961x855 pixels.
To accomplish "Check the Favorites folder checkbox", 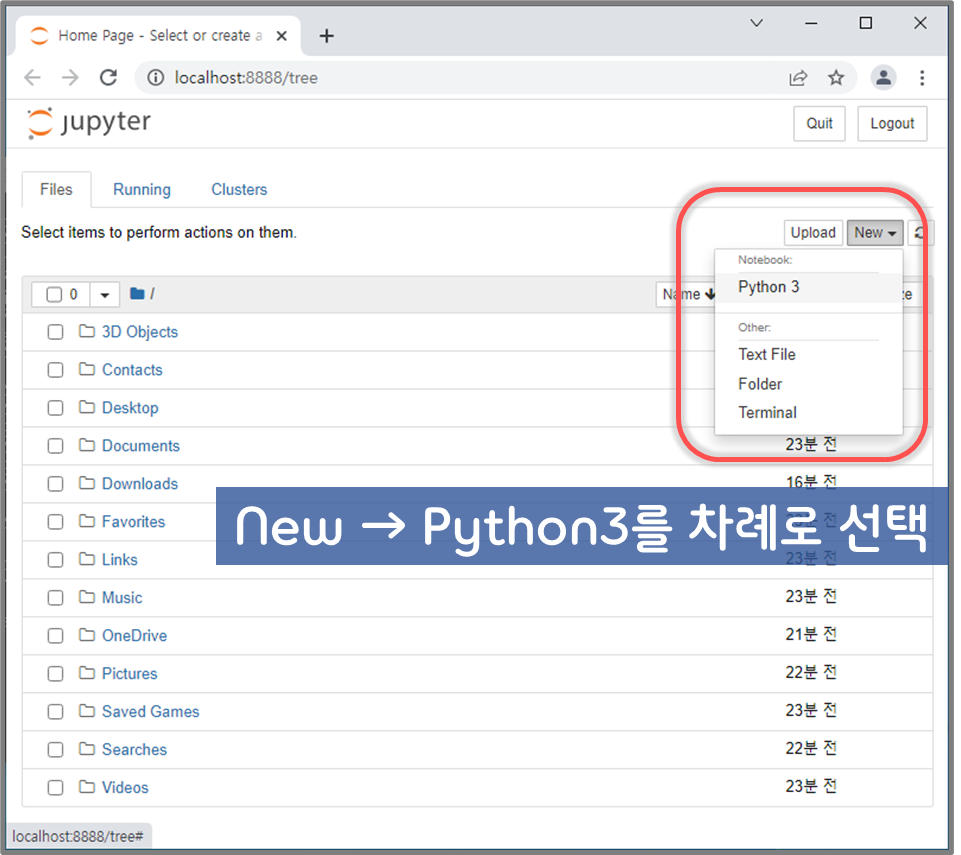I will click(x=56, y=522).
